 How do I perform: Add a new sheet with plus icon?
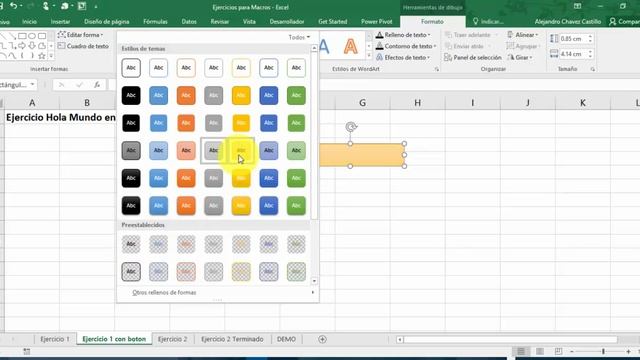322,339
